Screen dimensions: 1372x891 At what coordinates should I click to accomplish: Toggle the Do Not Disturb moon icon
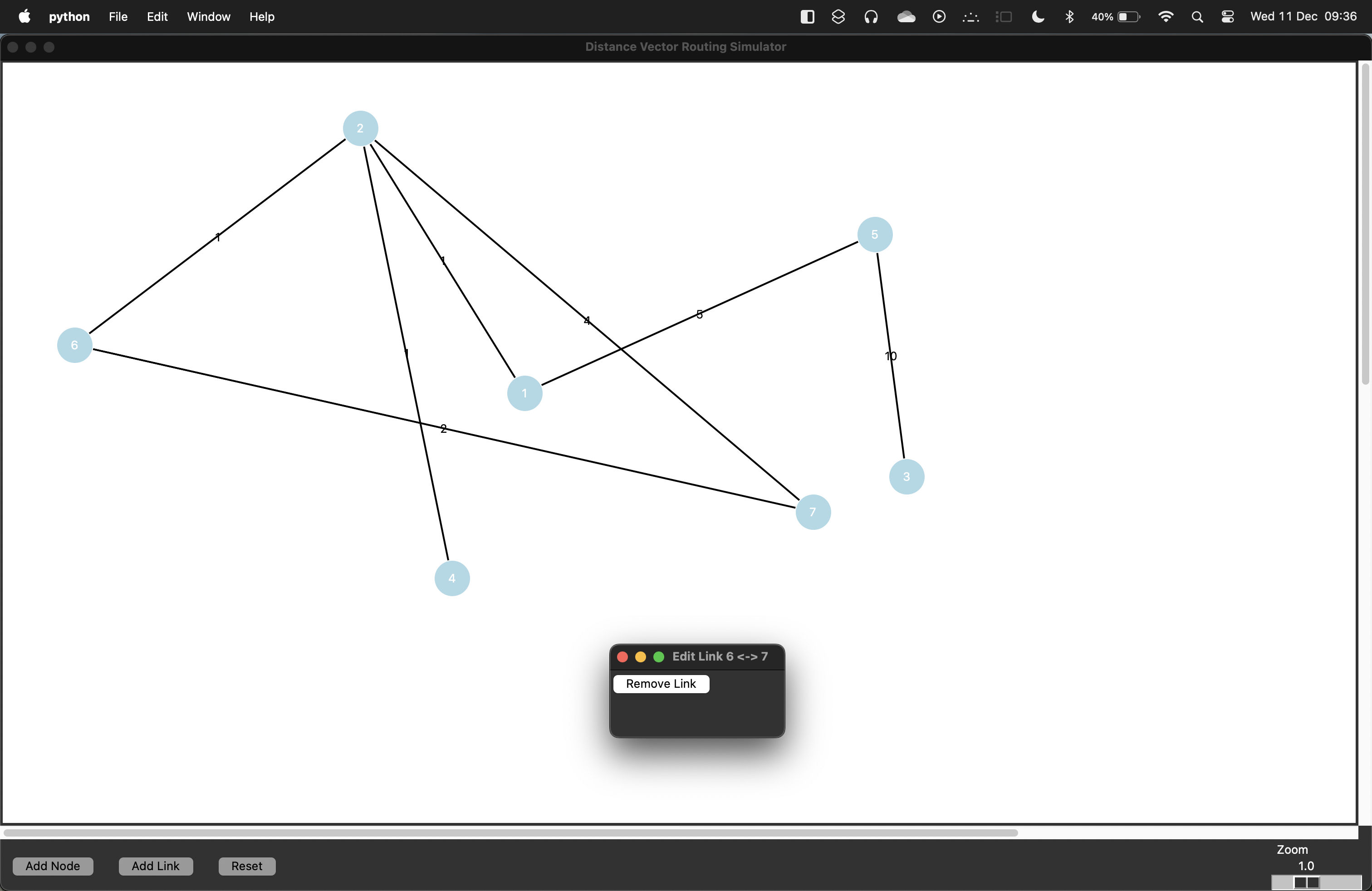tap(1038, 17)
